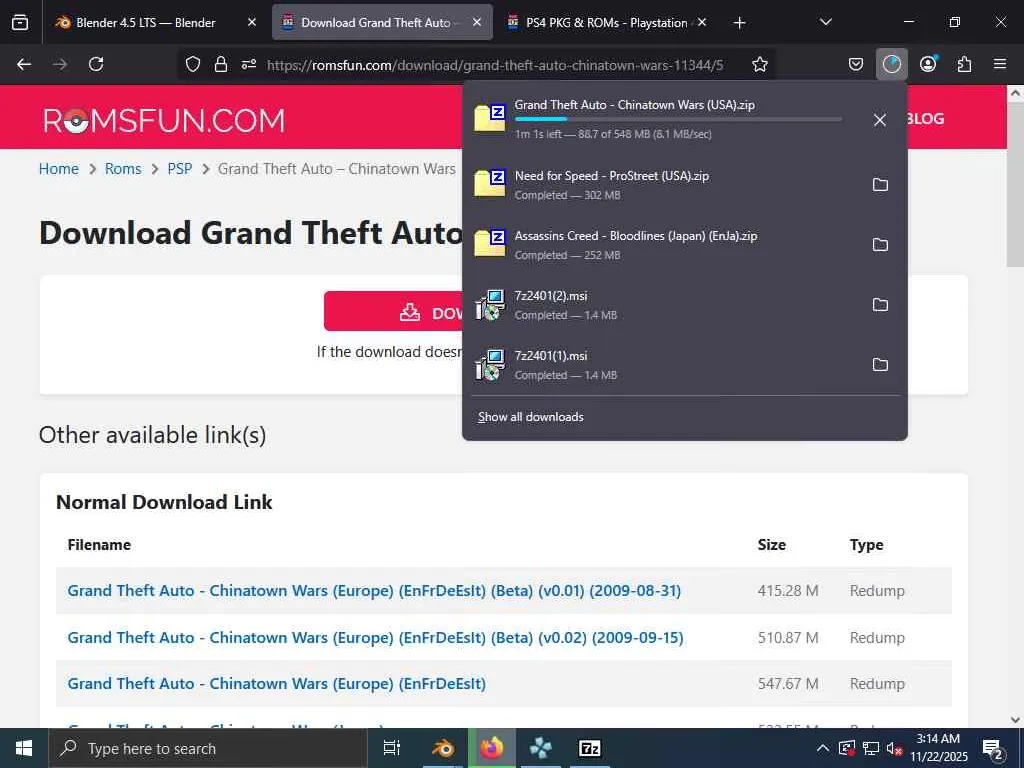View site security padlock info
The image size is (1024, 768).
coord(221,64)
